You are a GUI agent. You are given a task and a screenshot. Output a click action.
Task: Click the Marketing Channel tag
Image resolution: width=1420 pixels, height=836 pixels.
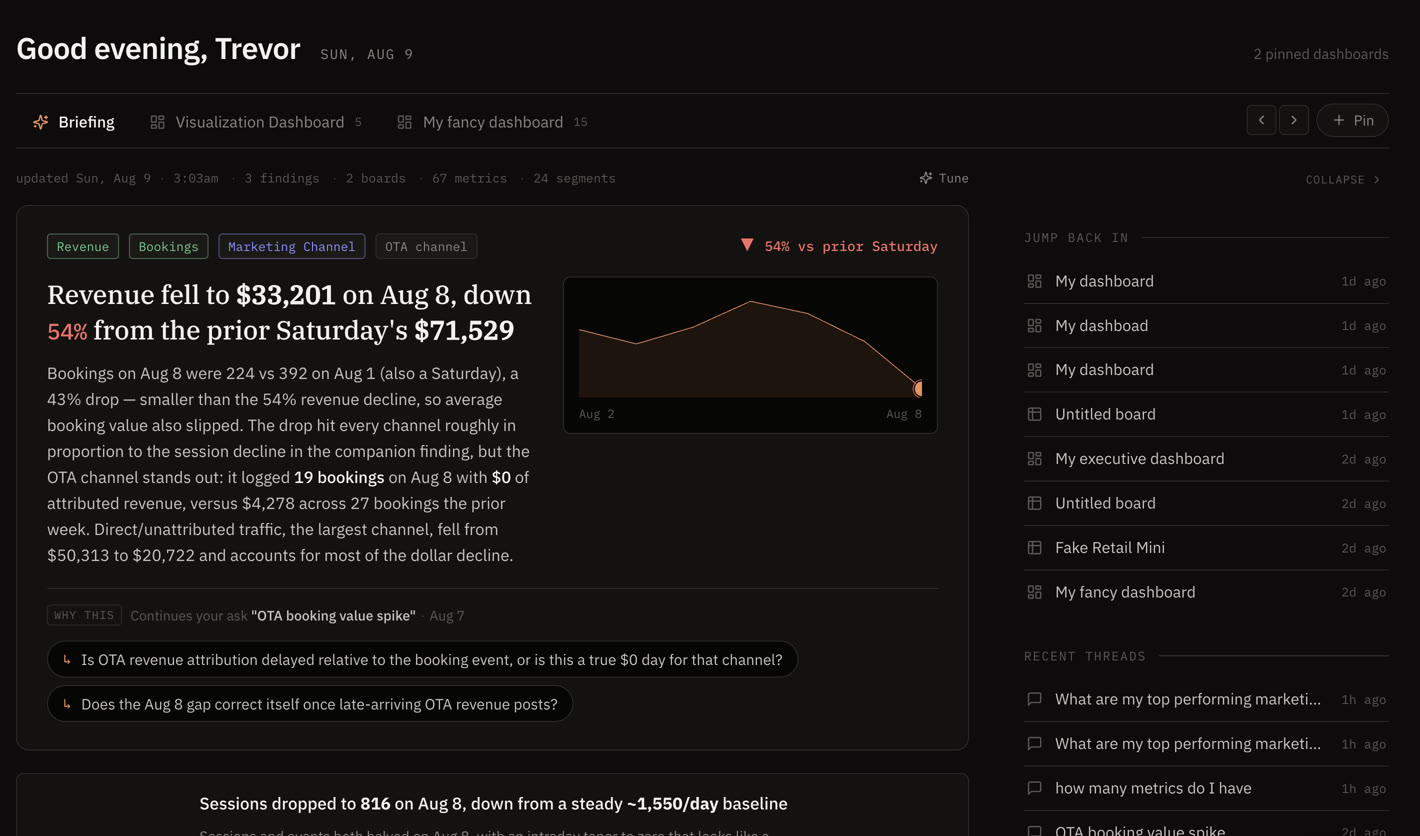(x=291, y=246)
